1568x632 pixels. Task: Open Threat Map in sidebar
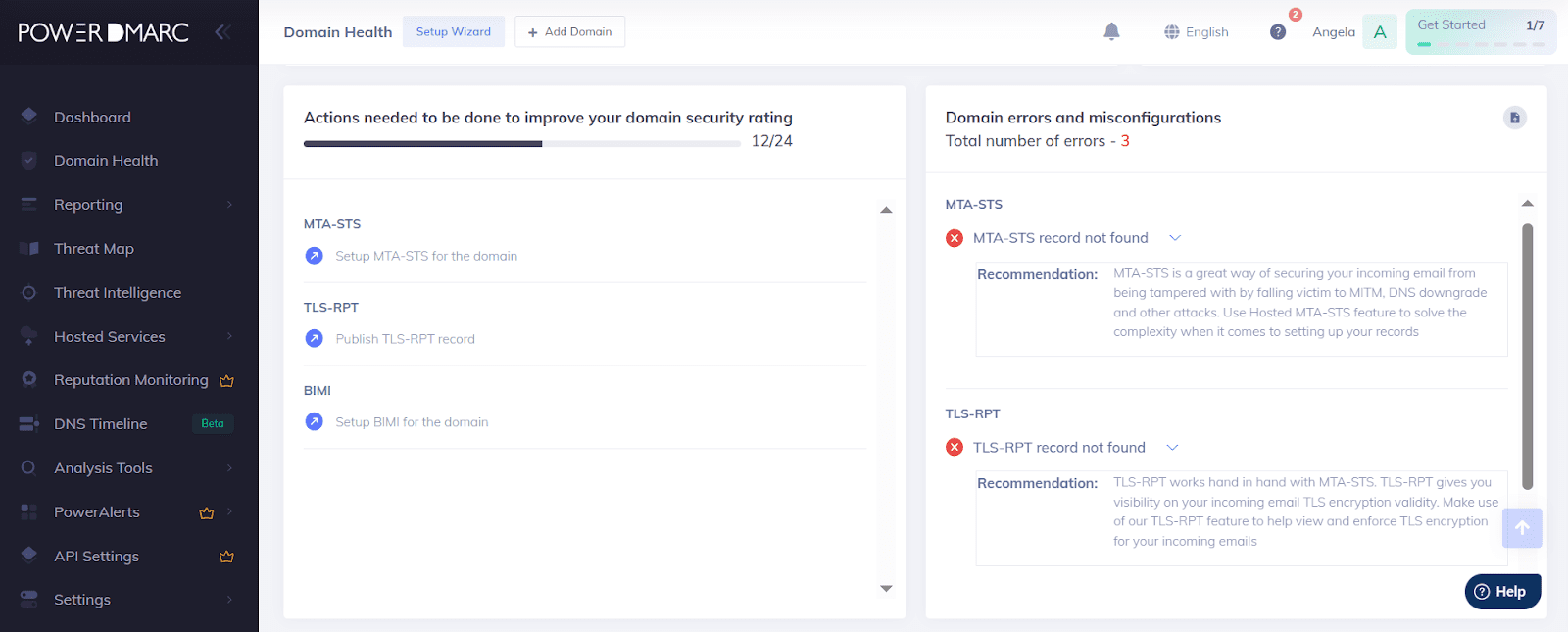(94, 249)
